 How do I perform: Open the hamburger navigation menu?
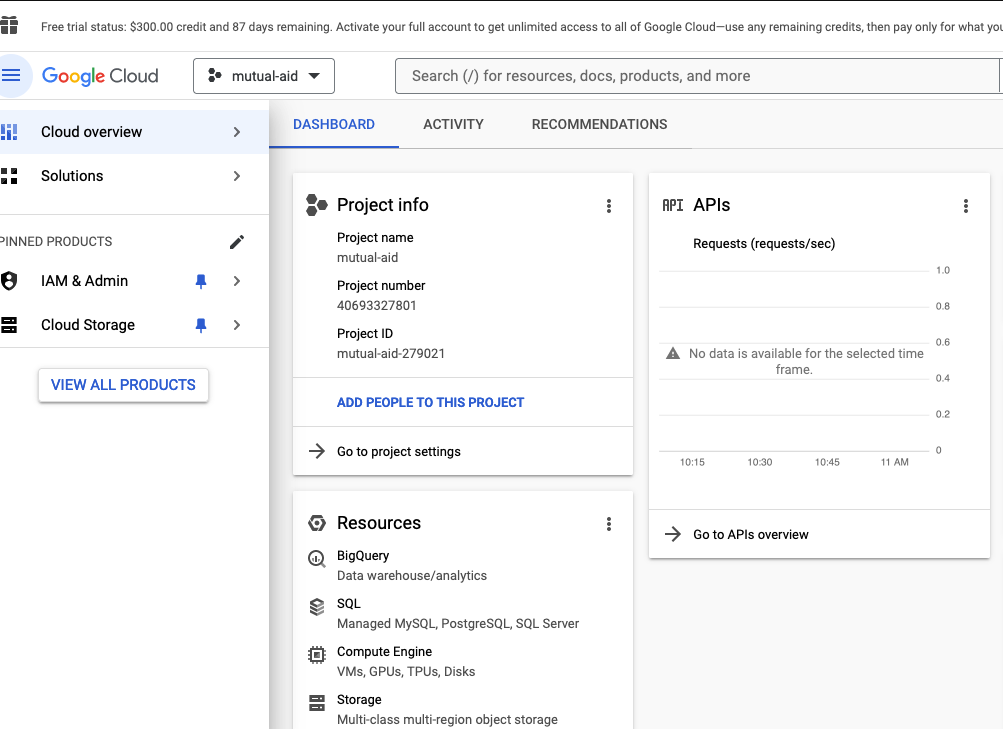point(11,75)
